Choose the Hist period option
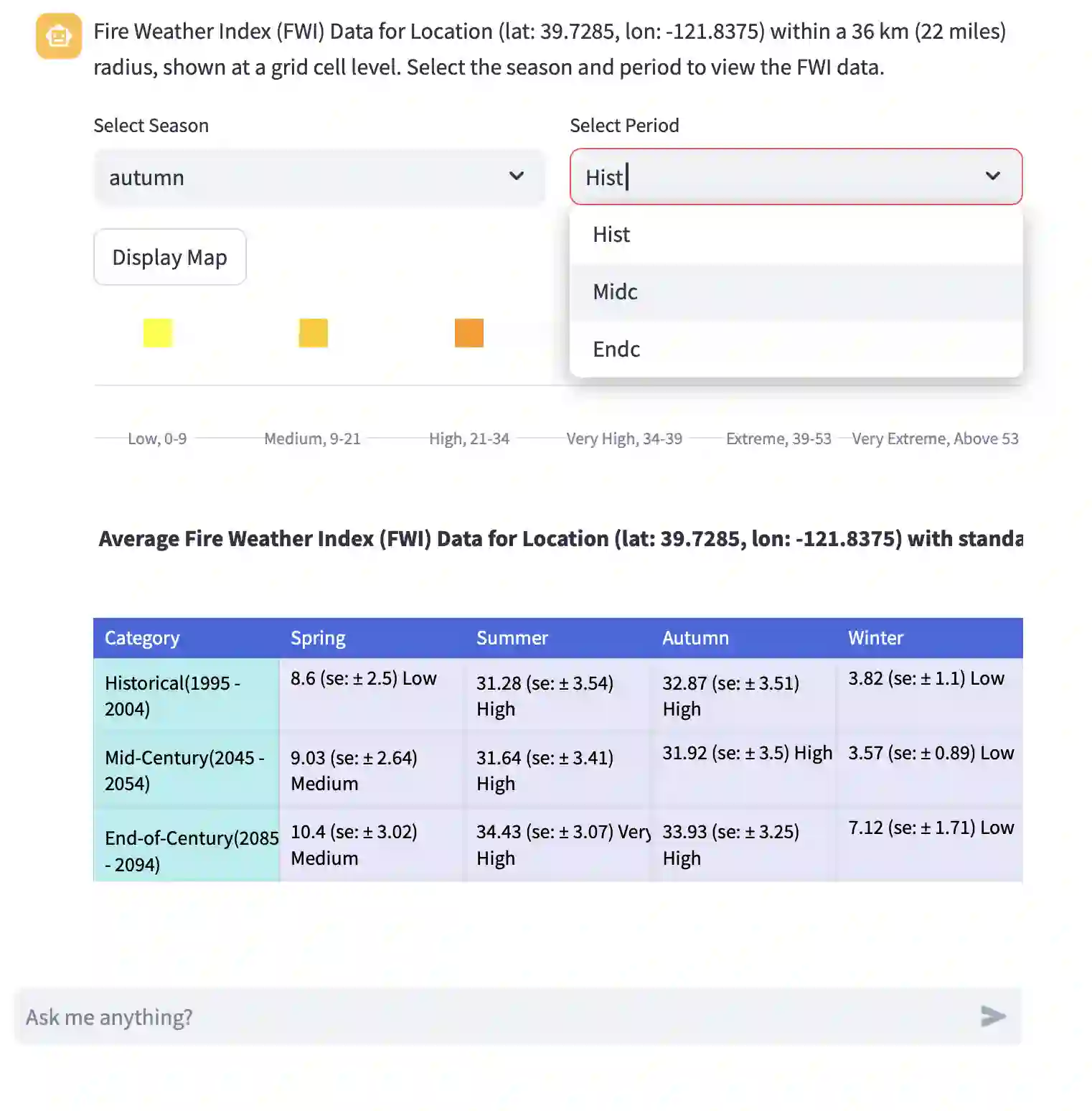This screenshot has height=1111, width=1092. click(x=796, y=235)
